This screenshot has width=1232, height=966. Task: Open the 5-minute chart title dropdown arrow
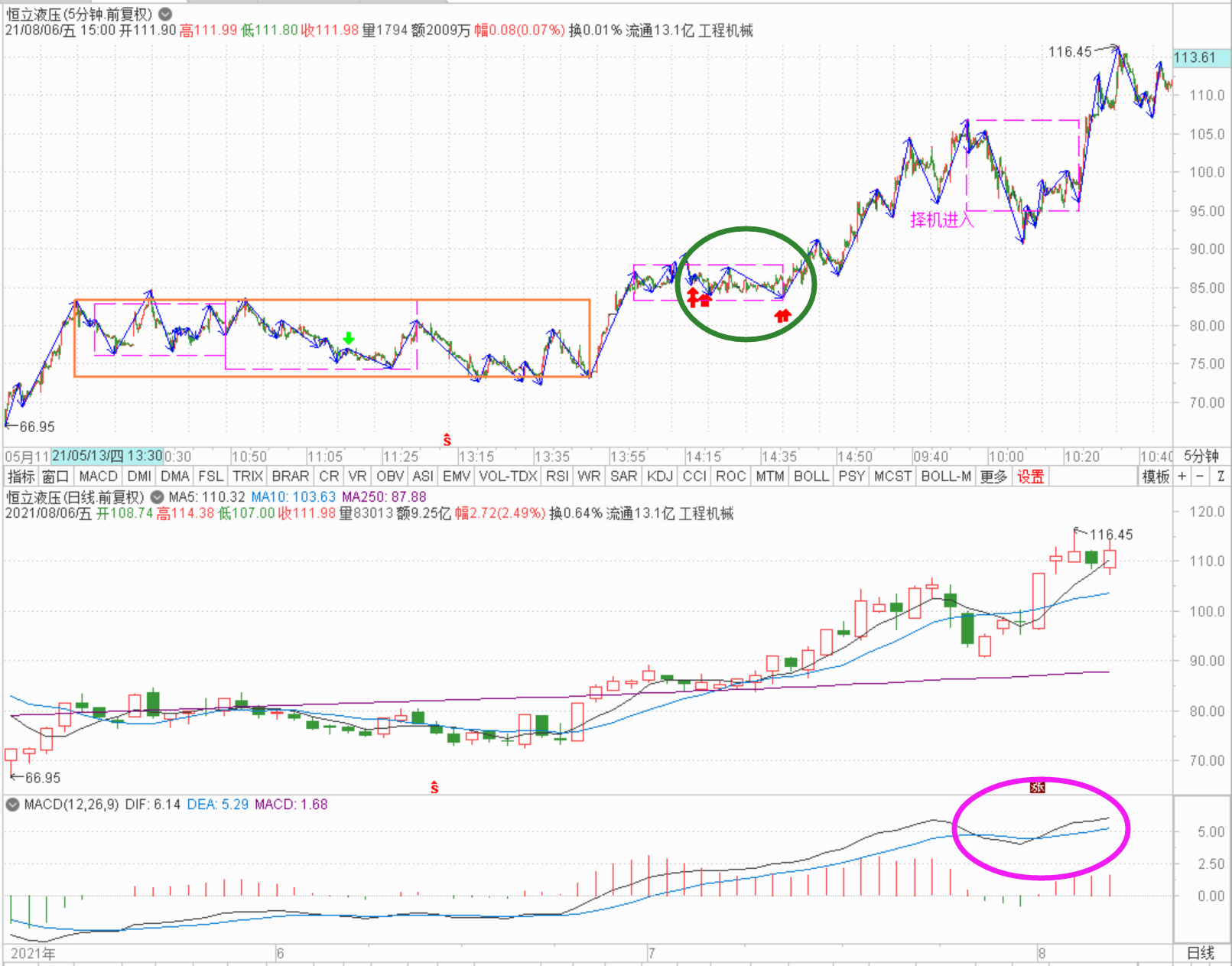tap(165, 14)
